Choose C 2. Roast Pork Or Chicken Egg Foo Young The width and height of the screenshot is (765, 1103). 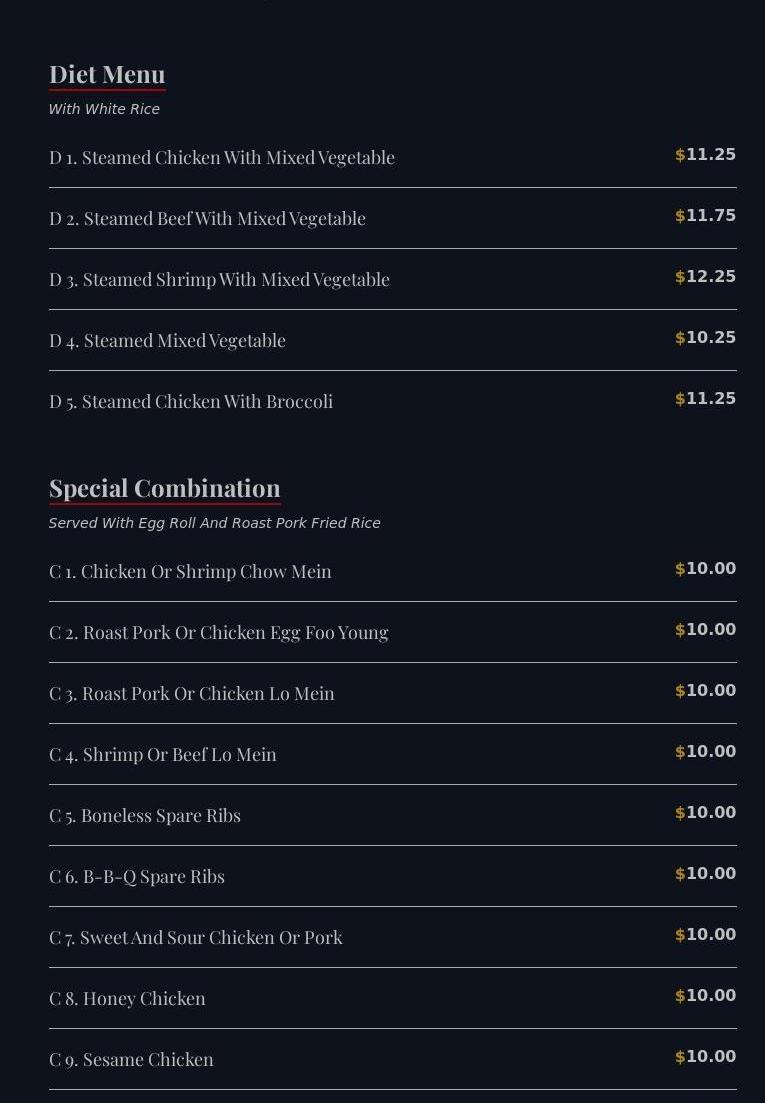[218, 632]
